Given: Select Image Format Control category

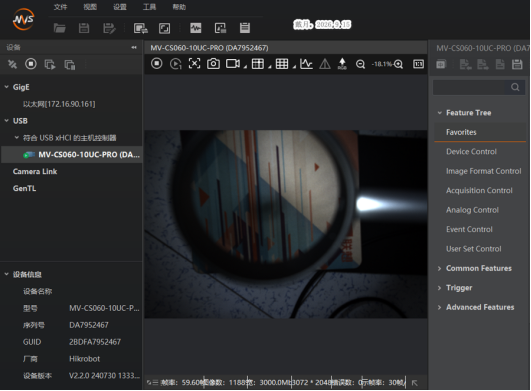Looking at the screenshot, I should coord(483,171).
